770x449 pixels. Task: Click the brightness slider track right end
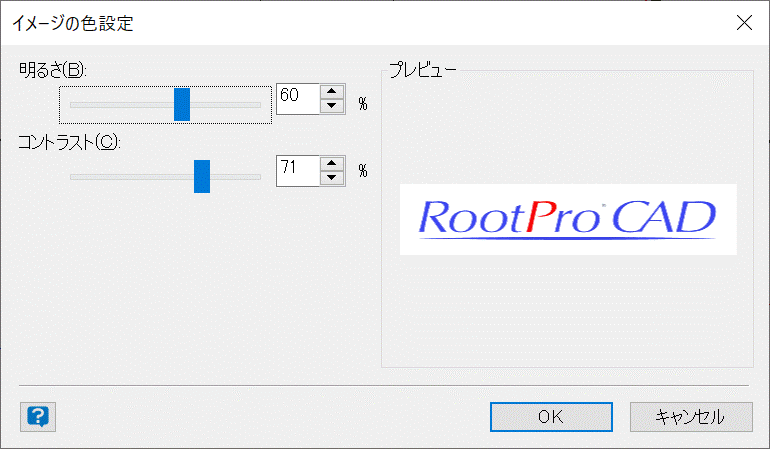pyautogui.click(x=256, y=105)
